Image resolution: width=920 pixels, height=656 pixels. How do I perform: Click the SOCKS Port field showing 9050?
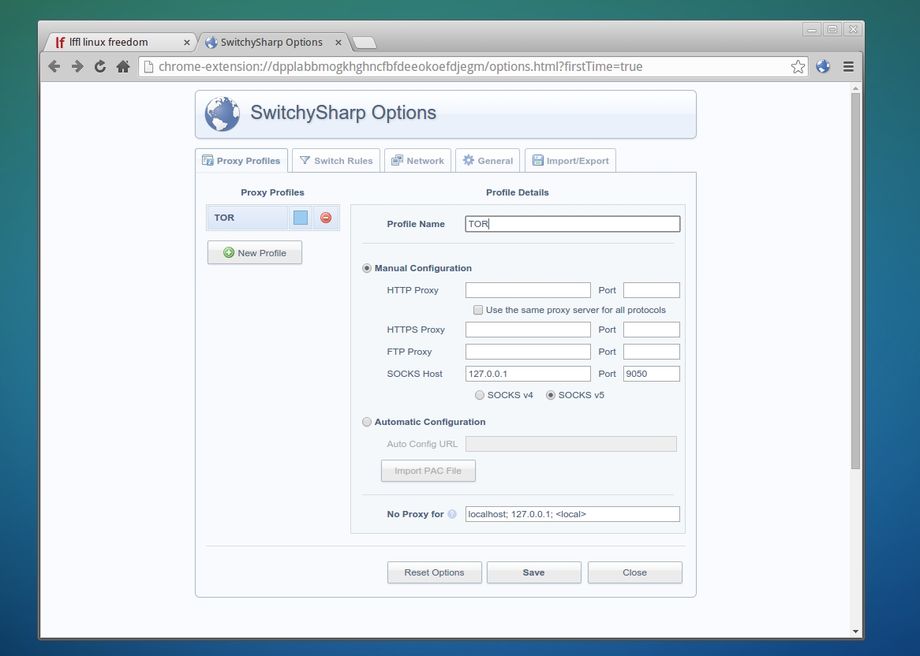(651, 374)
